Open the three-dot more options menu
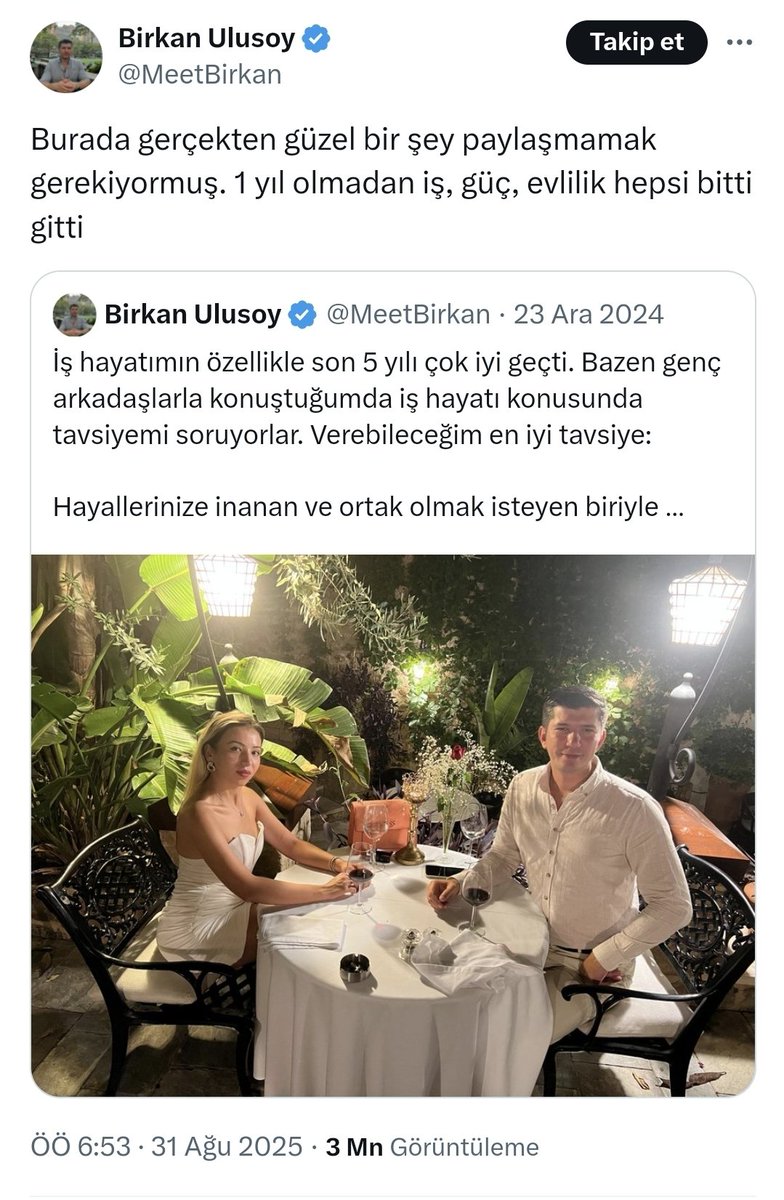The width and height of the screenshot is (784, 1200). tap(739, 42)
